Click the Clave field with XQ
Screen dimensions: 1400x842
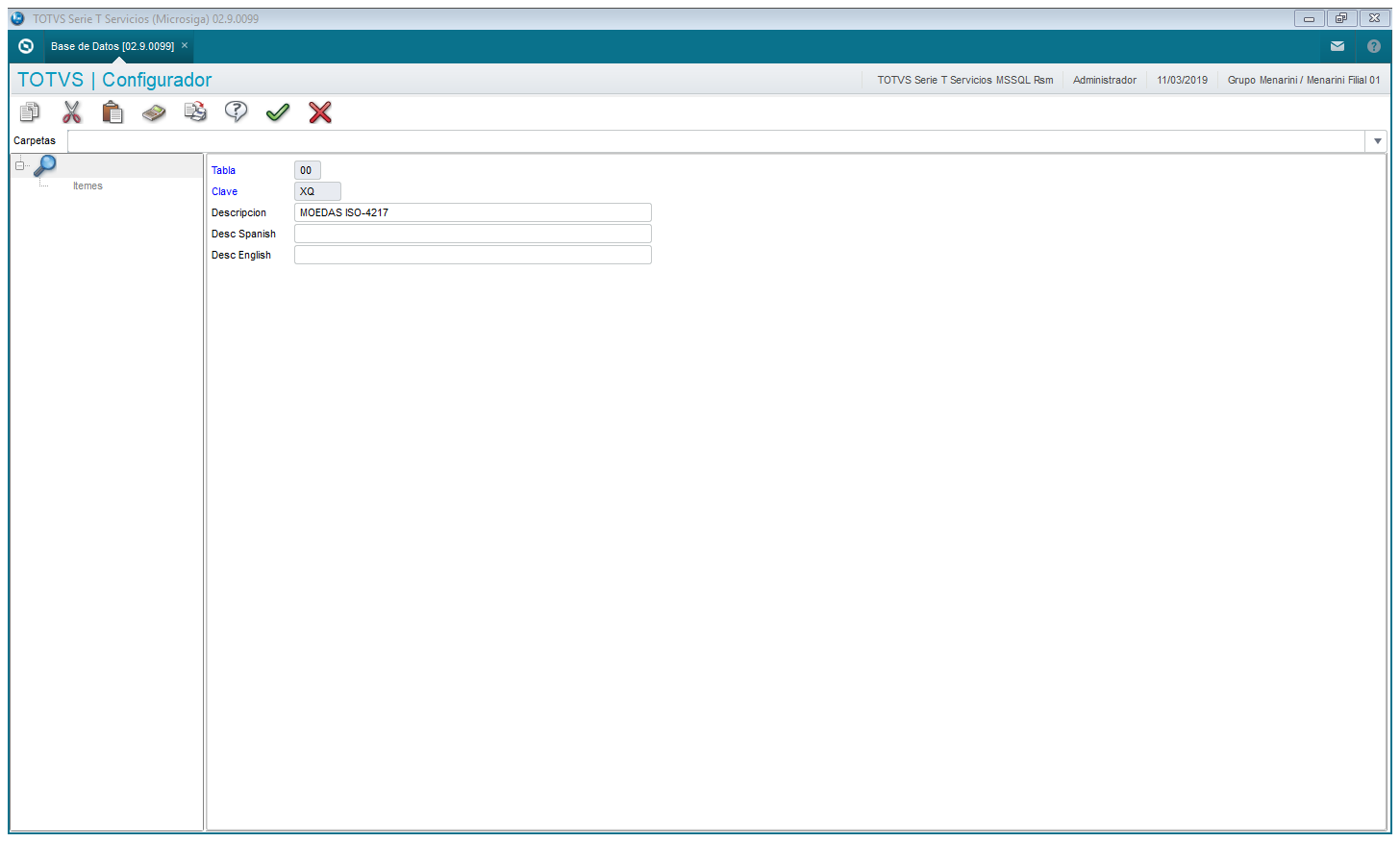[x=317, y=191]
